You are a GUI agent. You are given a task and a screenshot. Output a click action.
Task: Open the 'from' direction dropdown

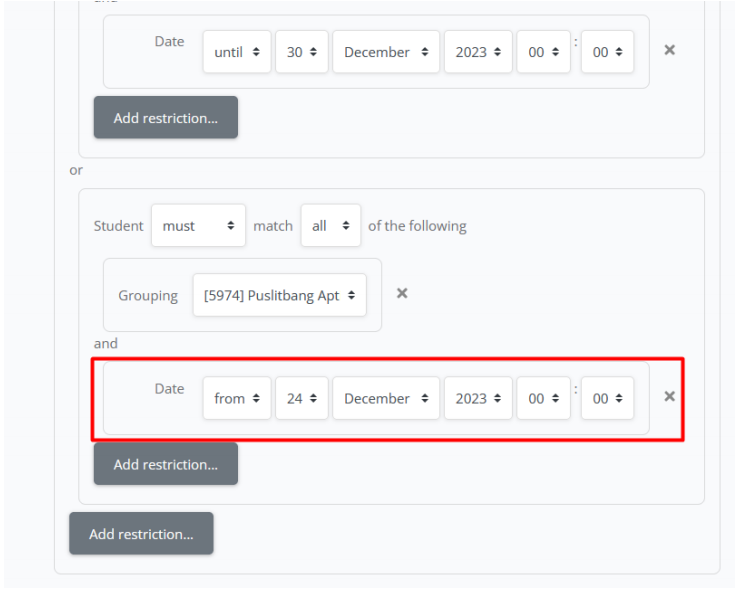pos(237,398)
